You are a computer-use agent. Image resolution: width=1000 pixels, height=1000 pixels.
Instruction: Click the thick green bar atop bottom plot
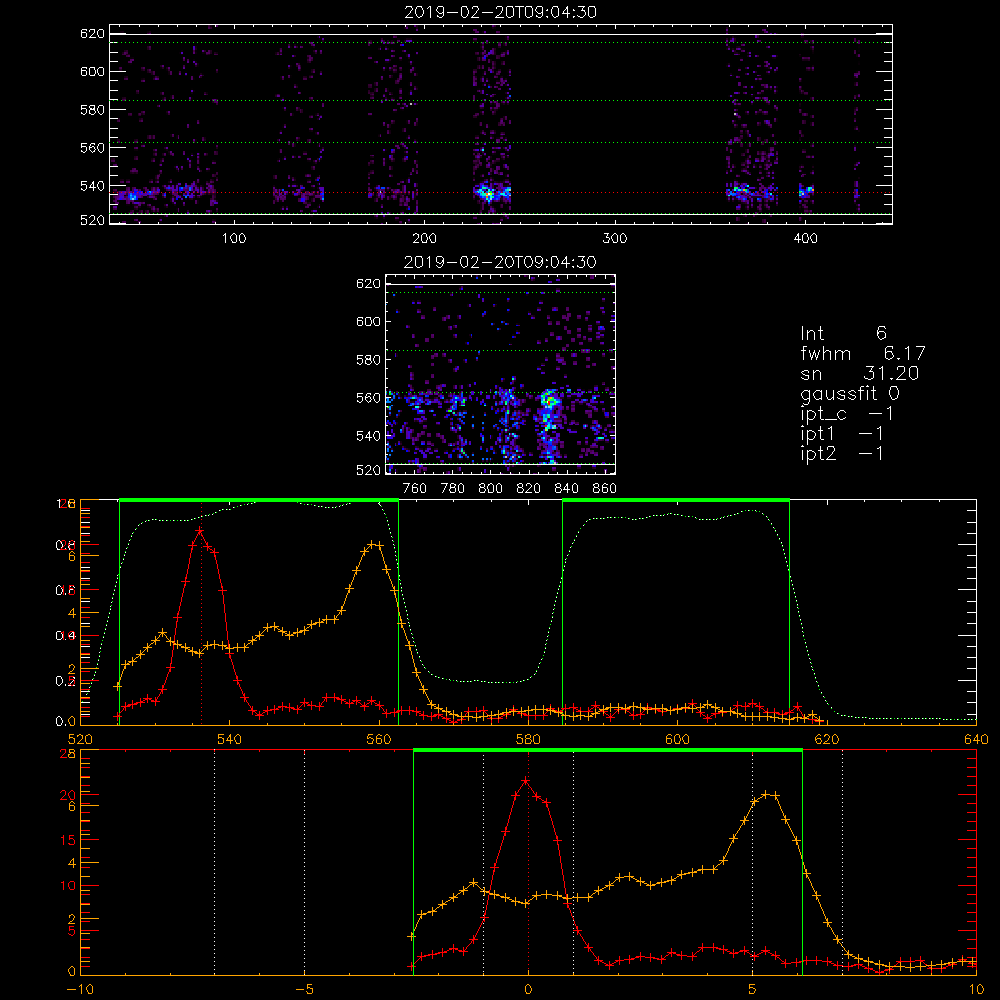pyautogui.click(x=608, y=750)
